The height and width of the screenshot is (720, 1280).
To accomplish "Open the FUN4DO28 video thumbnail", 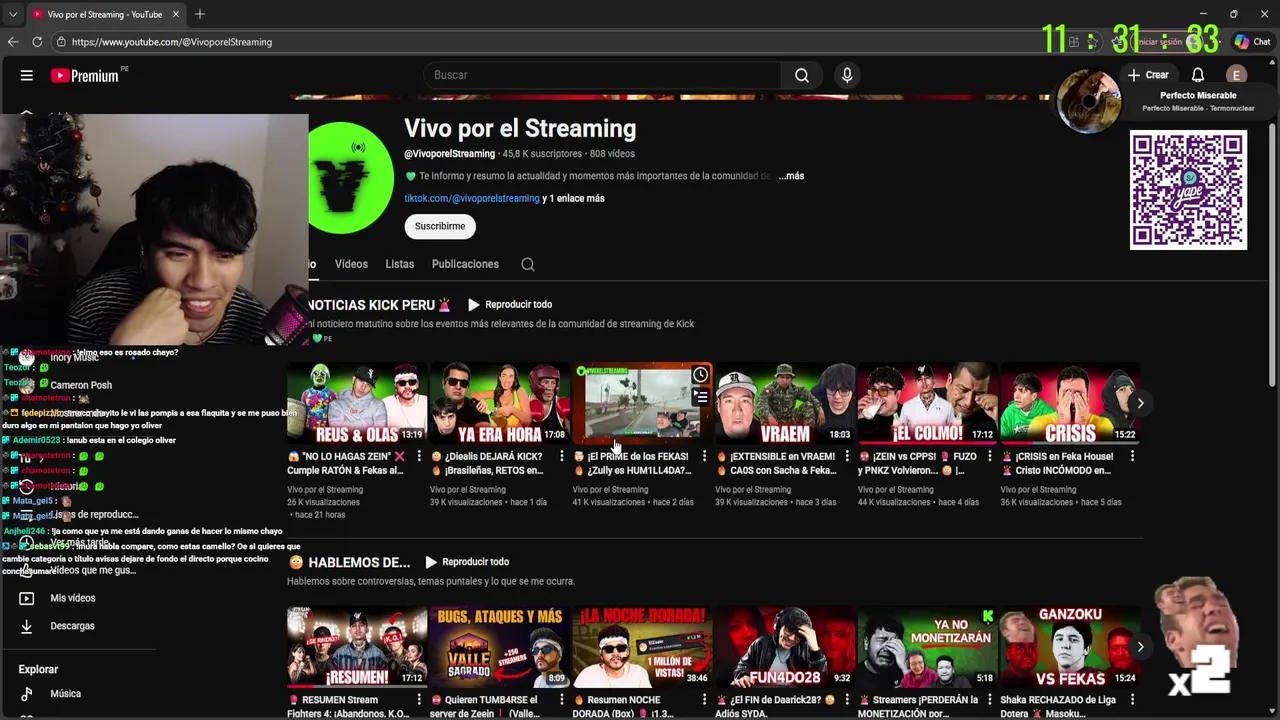I will pos(784,647).
